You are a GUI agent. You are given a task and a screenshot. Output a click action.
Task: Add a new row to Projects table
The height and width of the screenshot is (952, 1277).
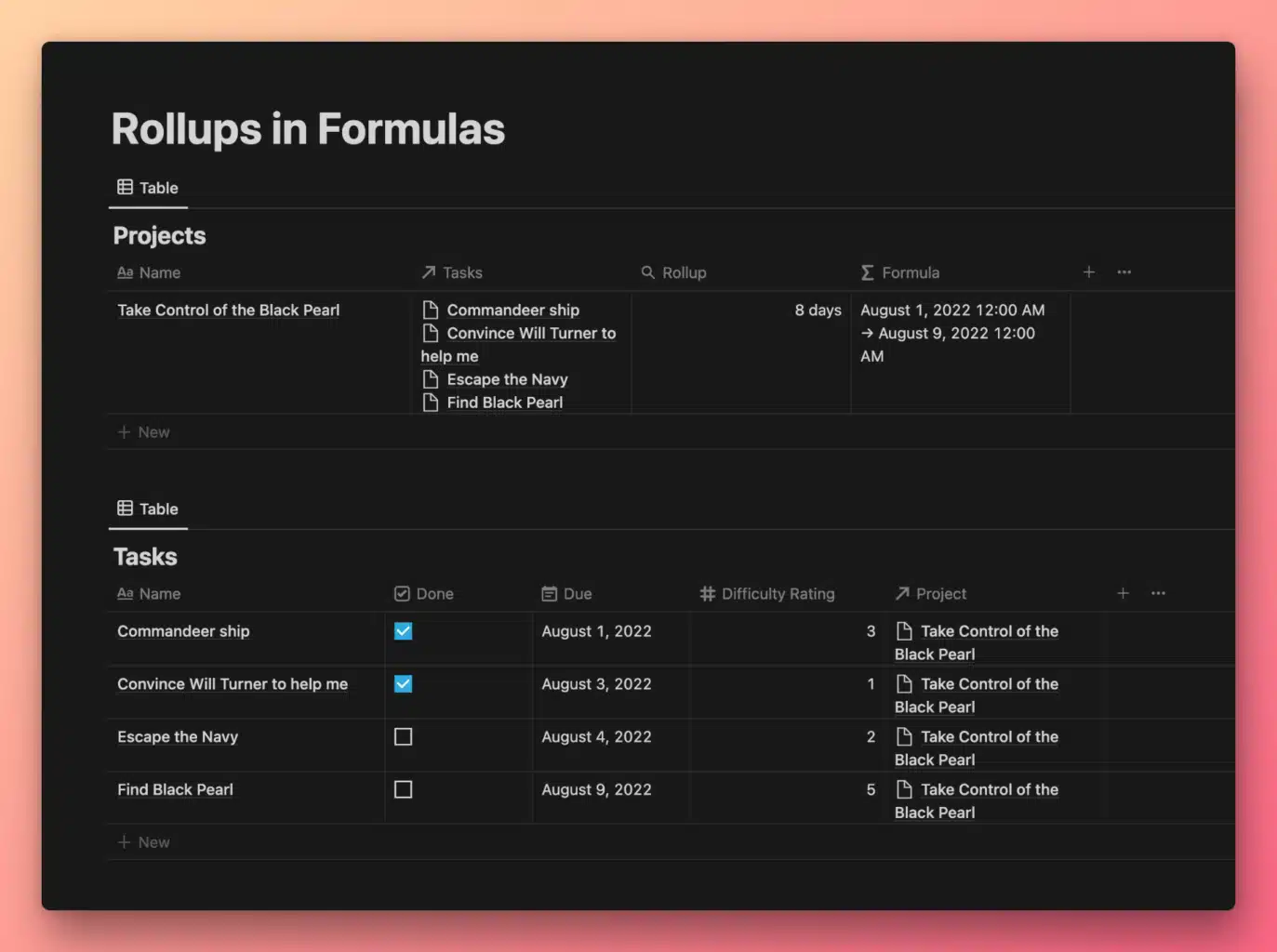point(143,432)
